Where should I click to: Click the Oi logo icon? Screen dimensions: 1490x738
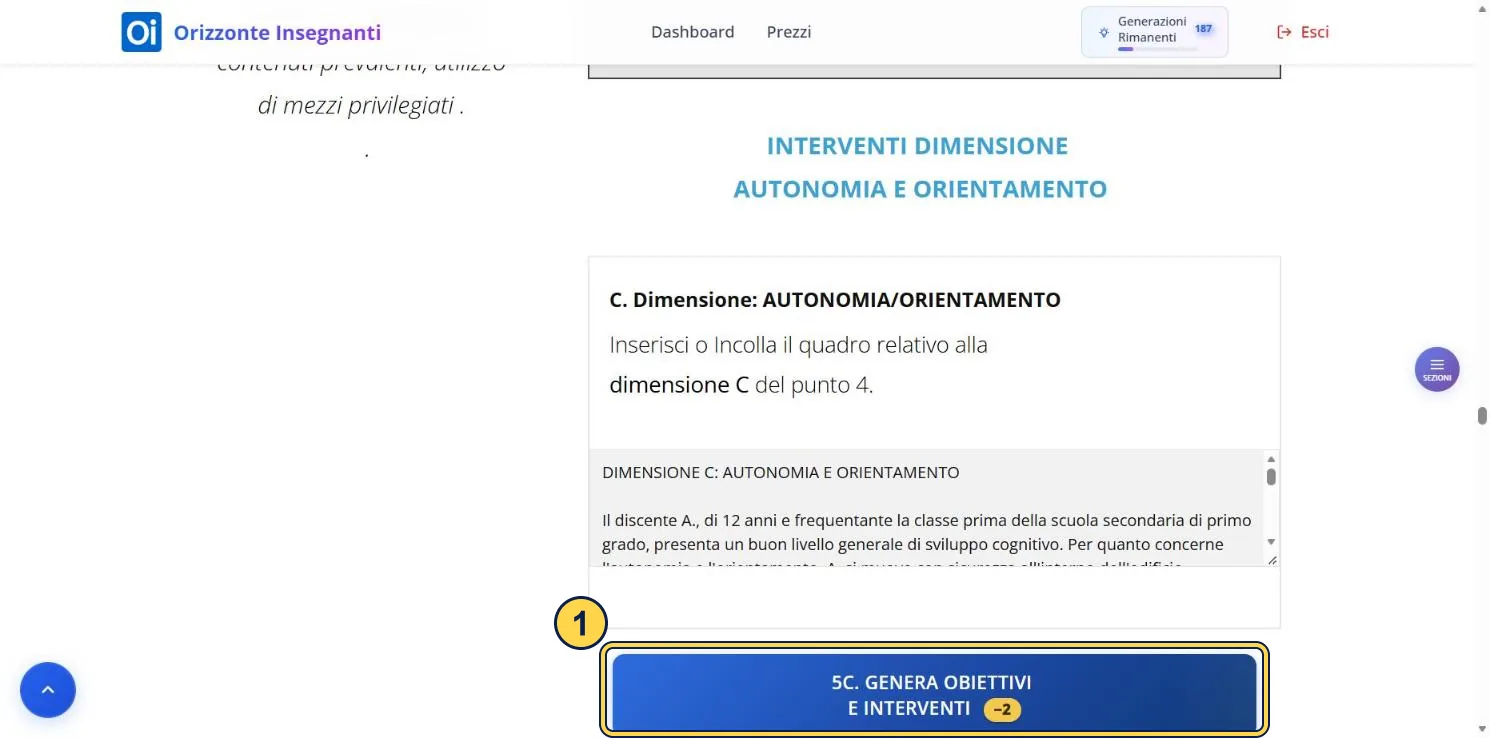tap(141, 32)
